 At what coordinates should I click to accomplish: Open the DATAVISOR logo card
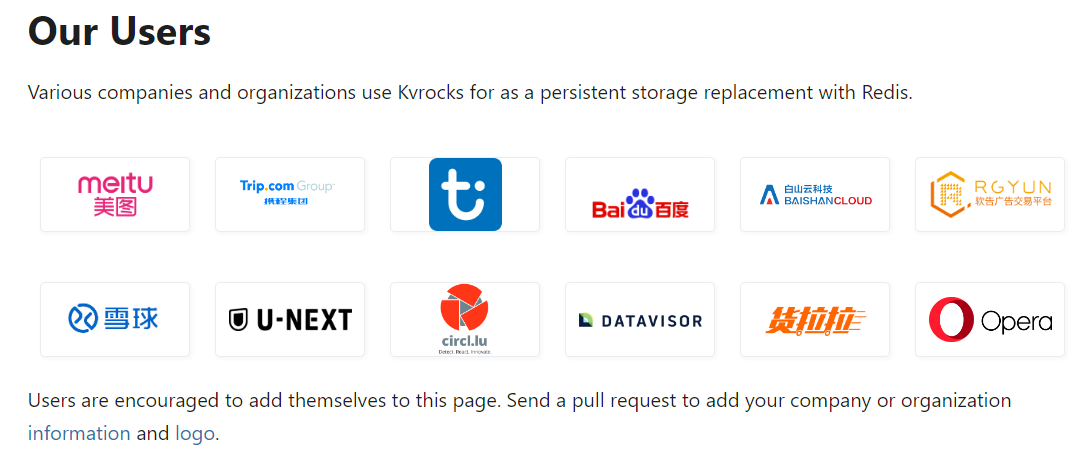(640, 319)
